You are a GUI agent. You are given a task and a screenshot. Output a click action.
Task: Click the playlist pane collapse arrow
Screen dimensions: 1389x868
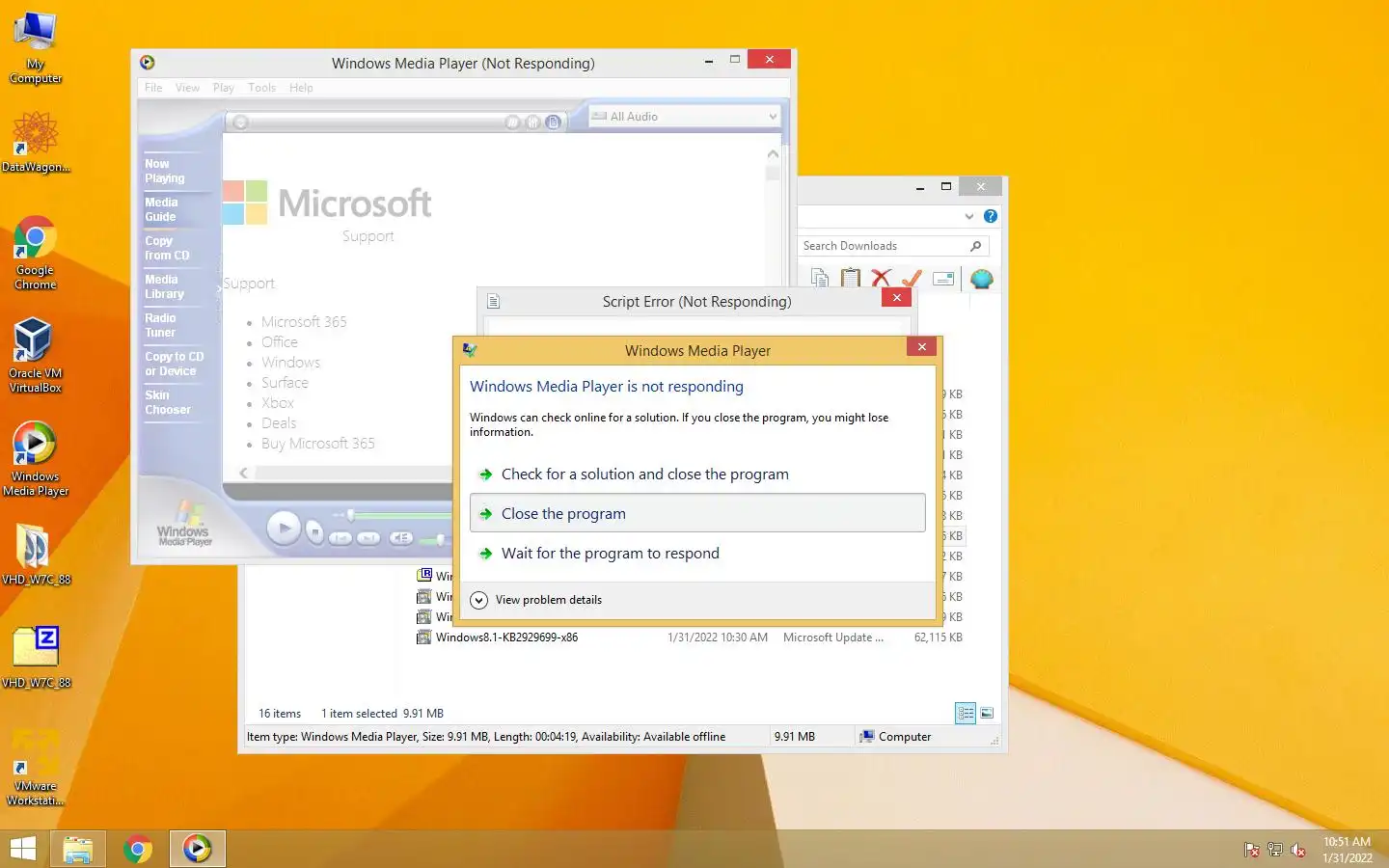tap(218, 287)
